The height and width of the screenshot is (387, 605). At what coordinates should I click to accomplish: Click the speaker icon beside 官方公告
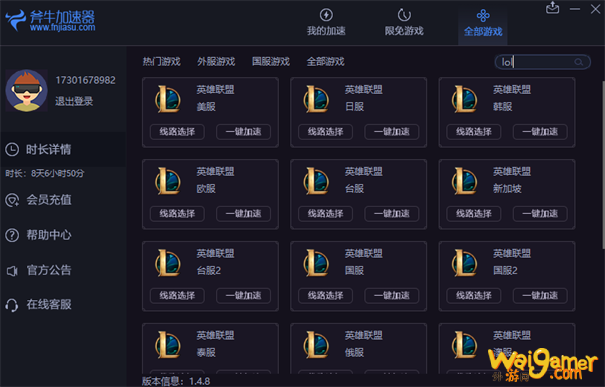(x=12, y=271)
